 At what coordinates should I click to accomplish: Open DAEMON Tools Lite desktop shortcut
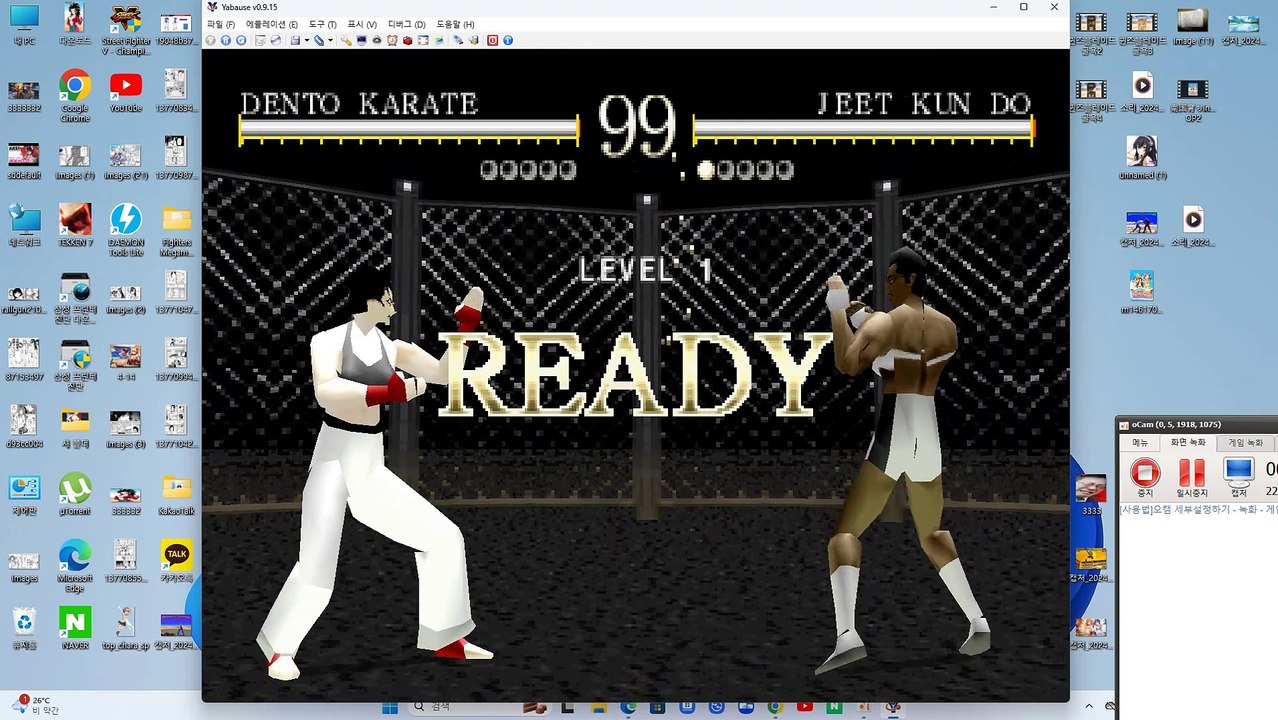(125, 229)
